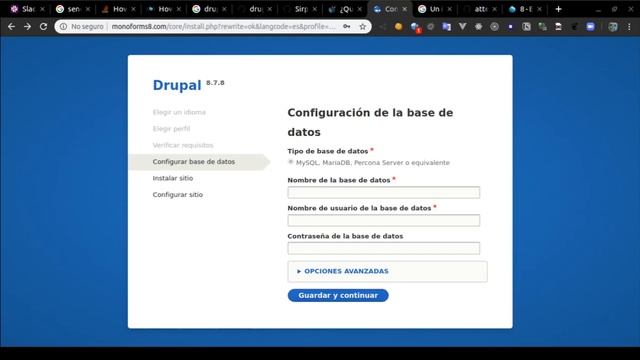Go forward in browser history
The height and width of the screenshot is (360, 640).
tap(27, 27)
